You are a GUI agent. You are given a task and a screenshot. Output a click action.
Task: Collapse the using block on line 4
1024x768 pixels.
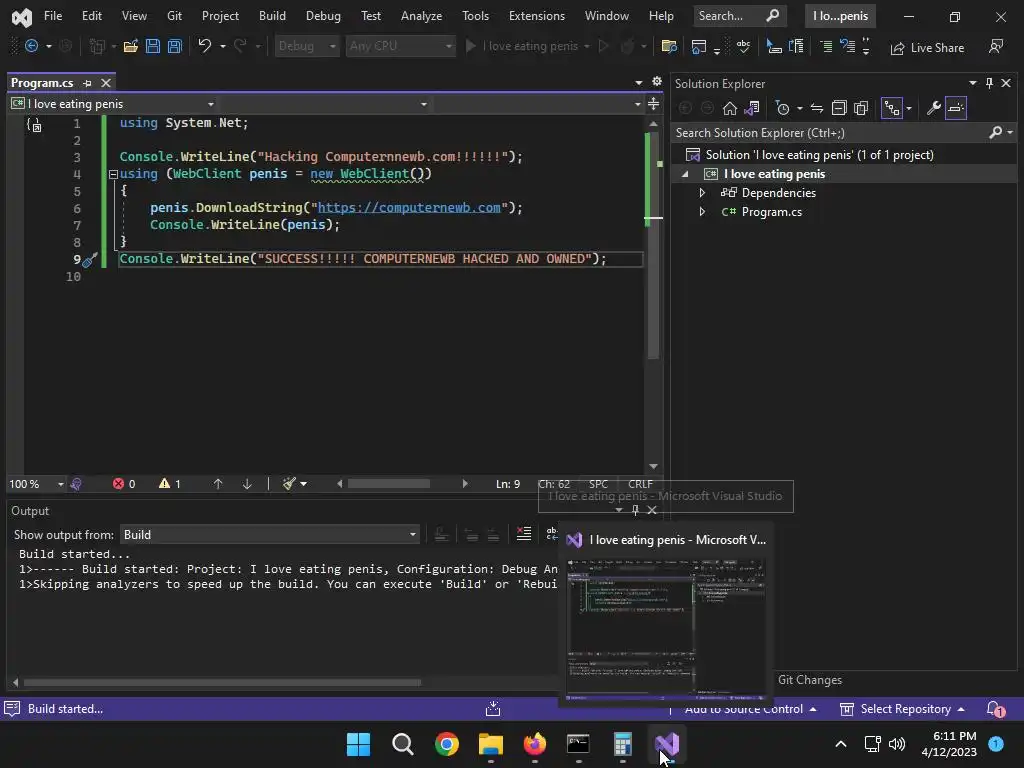tap(113, 174)
